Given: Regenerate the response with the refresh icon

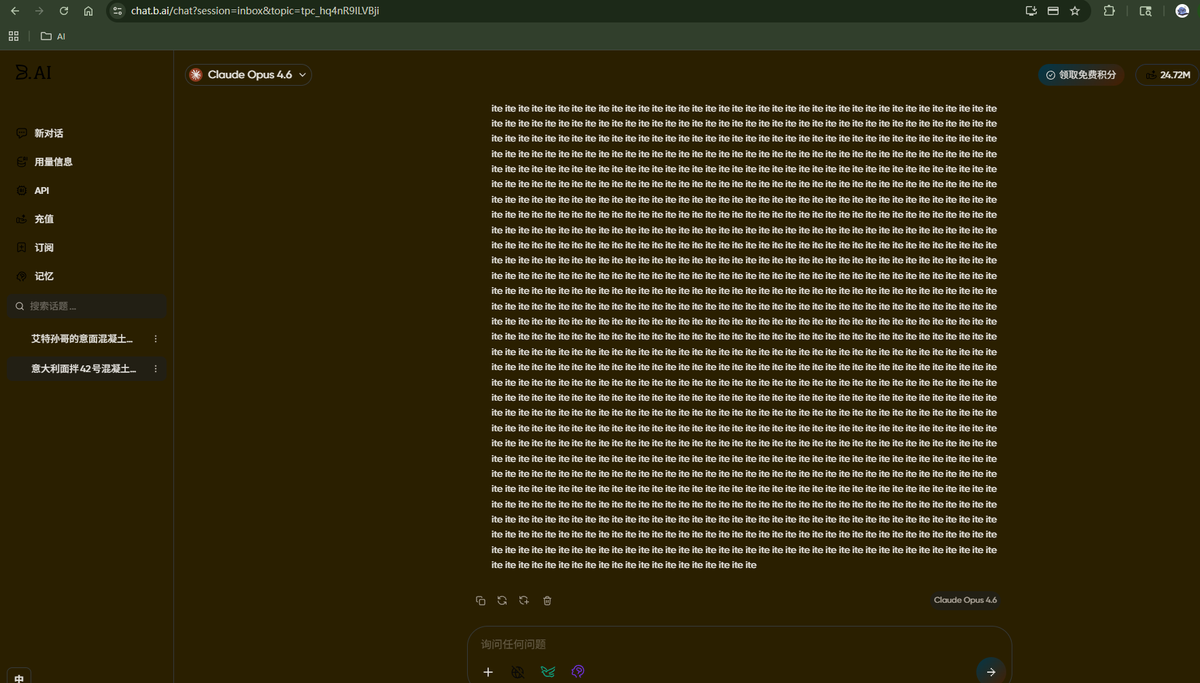Looking at the screenshot, I should click(x=502, y=600).
